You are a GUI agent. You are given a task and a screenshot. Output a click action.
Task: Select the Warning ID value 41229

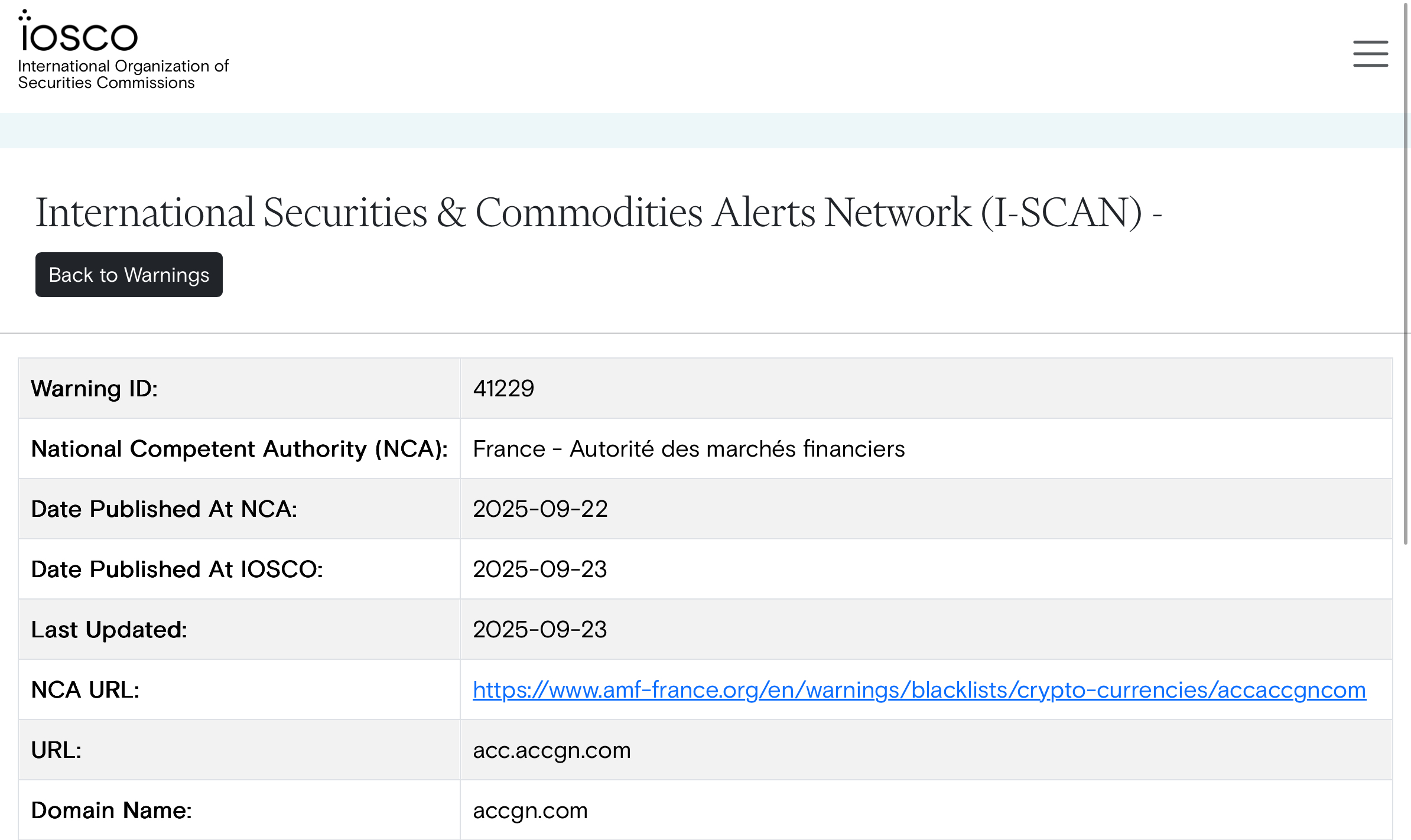tap(503, 389)
